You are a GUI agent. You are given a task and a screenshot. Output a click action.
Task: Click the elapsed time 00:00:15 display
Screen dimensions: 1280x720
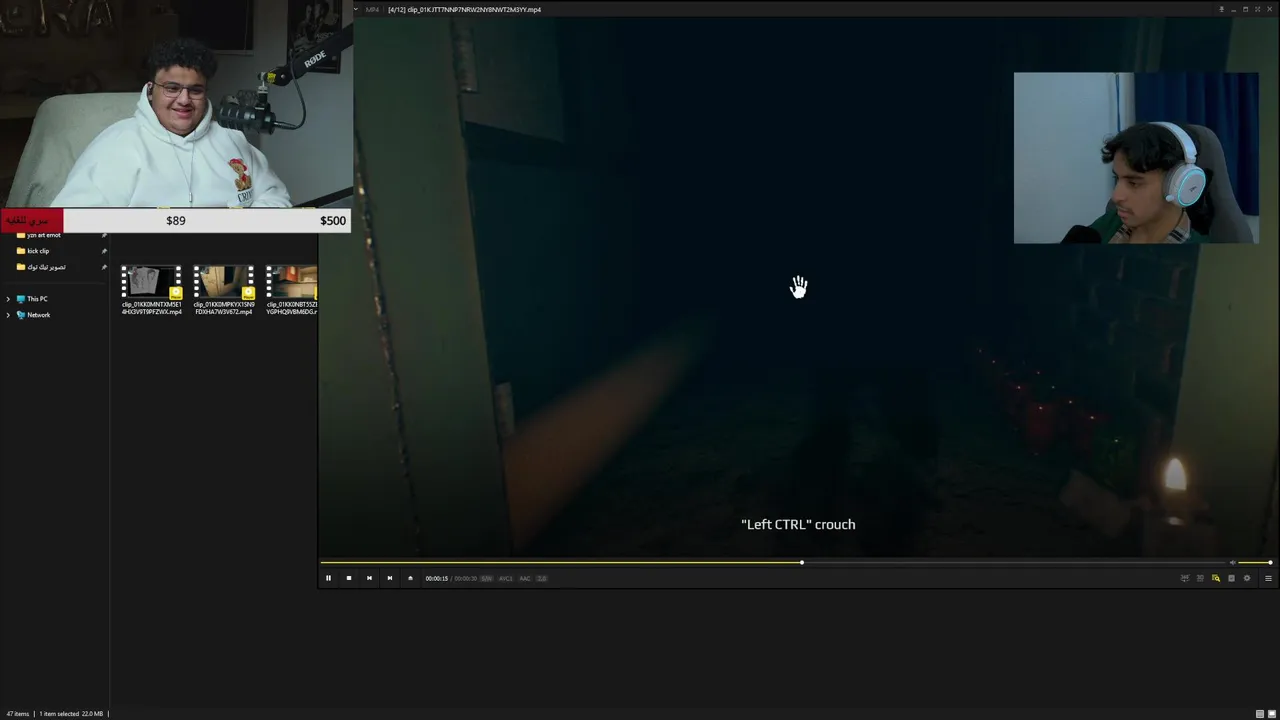pos(436,578)
